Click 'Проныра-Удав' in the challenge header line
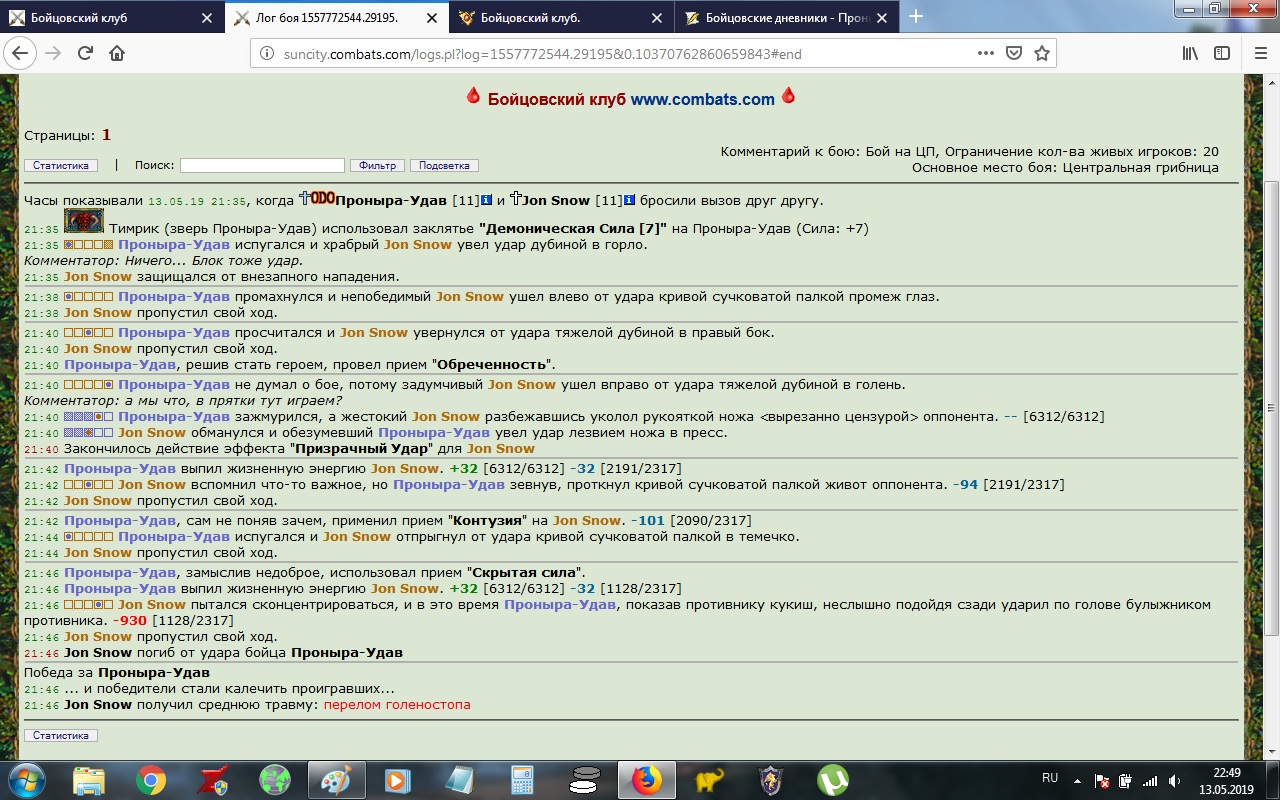The width and height of the screenshot is (1280, 800). coord(391,200)
